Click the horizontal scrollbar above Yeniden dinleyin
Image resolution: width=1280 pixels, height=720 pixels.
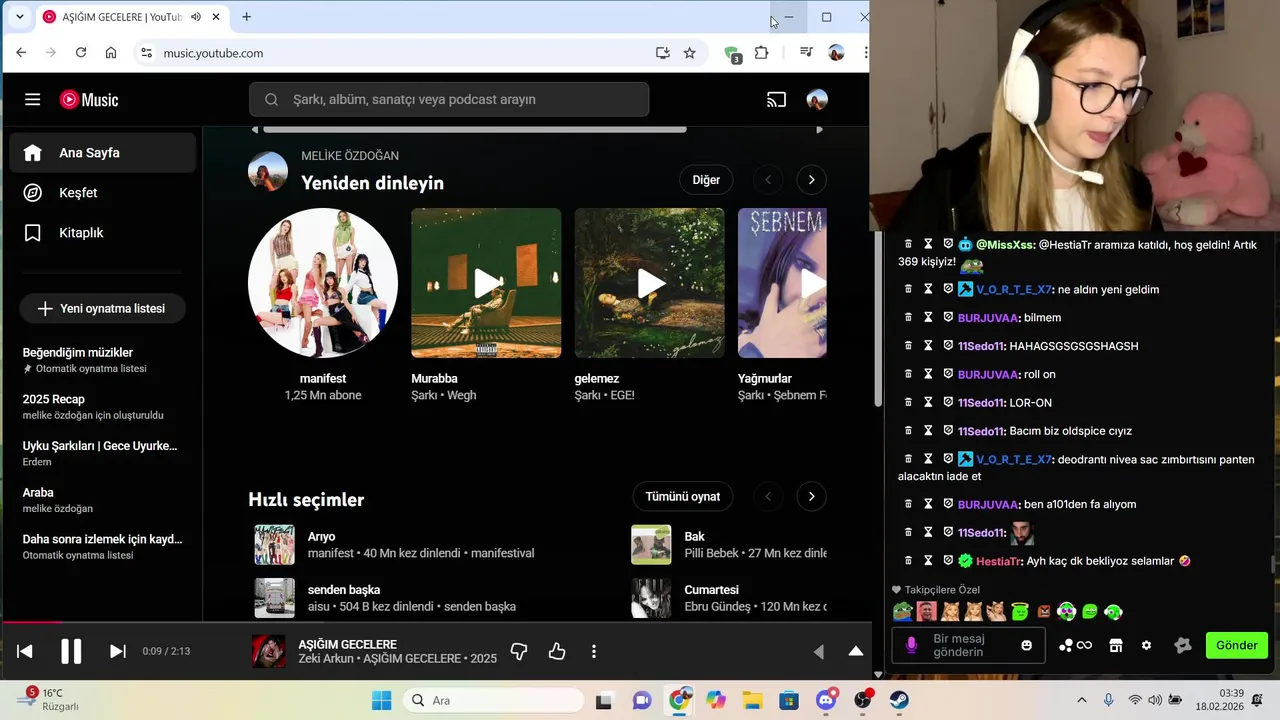[x=474, y=129]
